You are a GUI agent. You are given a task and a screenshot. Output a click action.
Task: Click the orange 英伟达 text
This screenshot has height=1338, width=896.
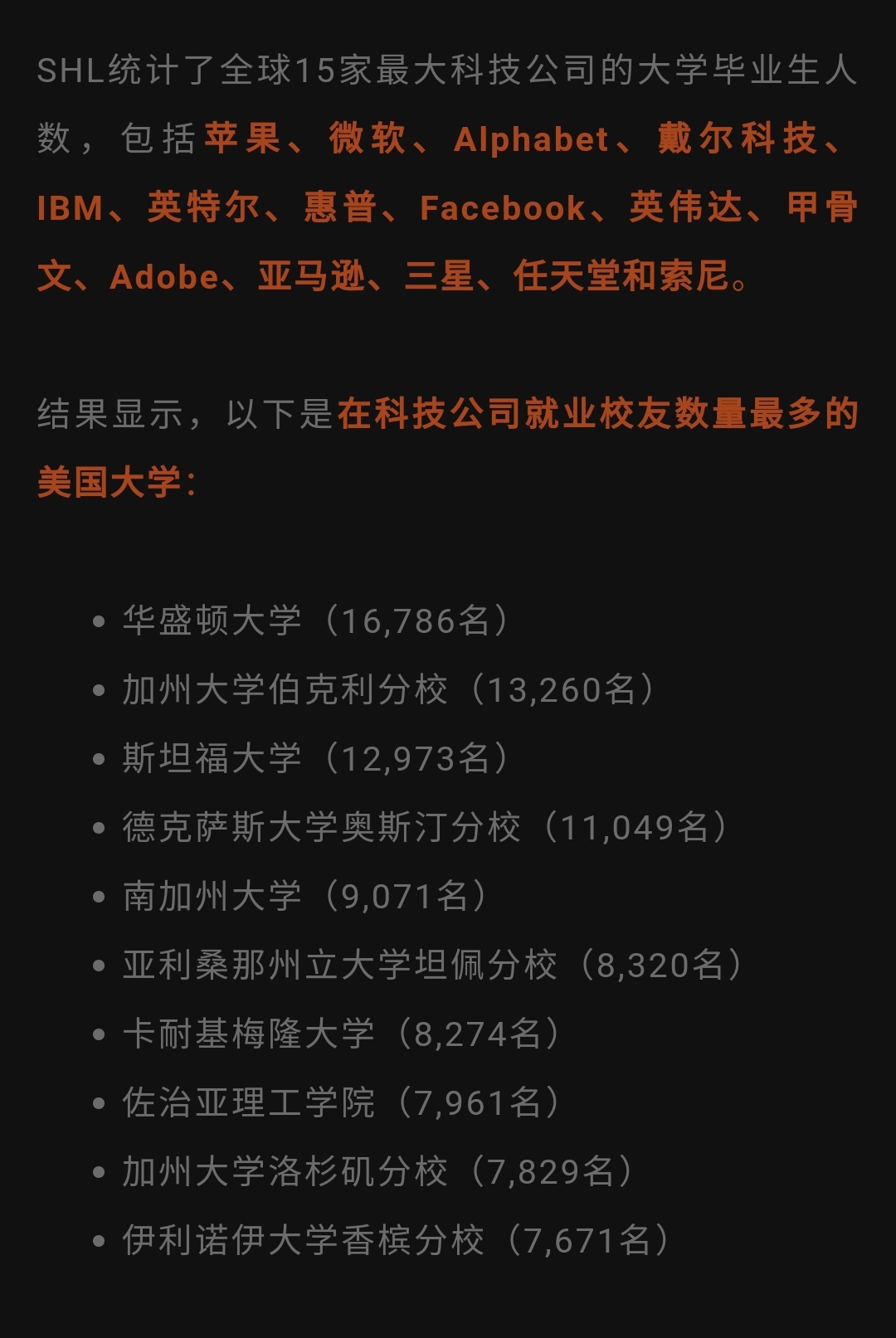tap(685, 208)
